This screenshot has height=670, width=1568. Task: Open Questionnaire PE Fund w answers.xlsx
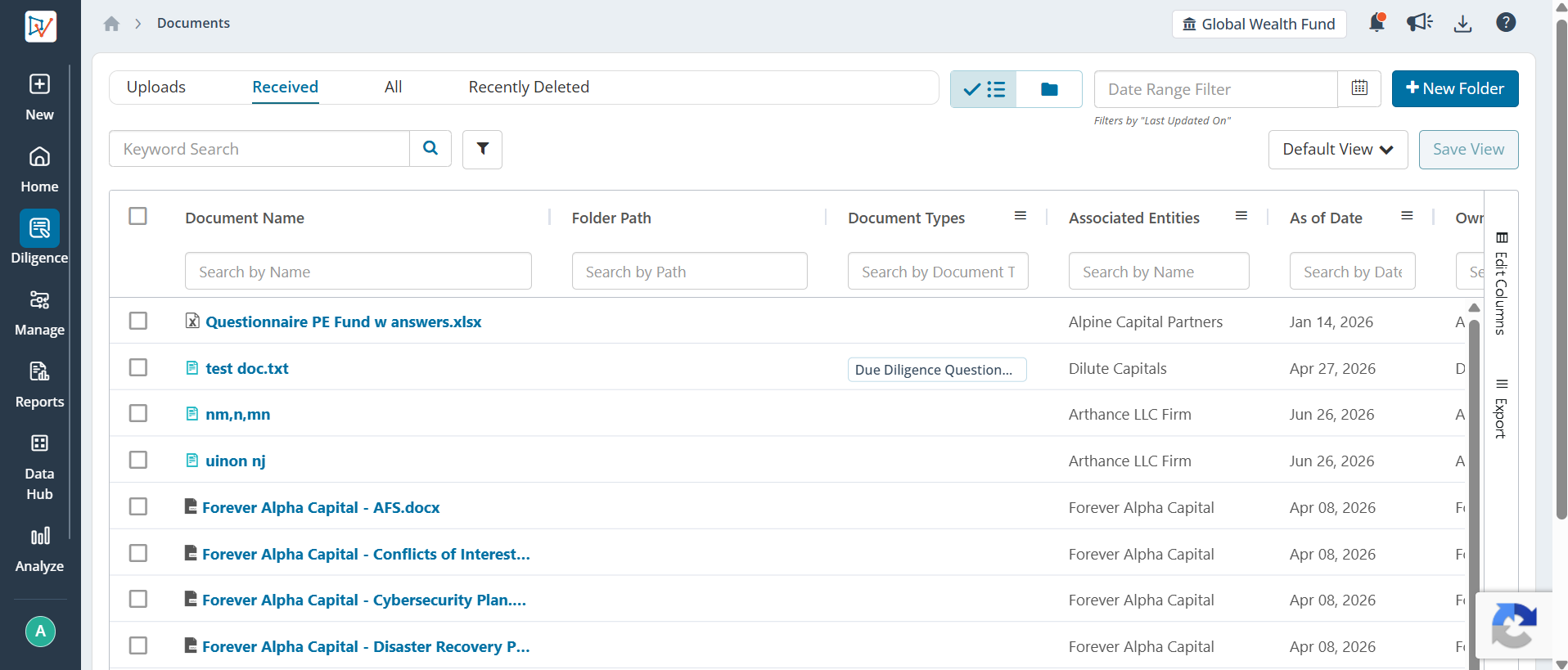tap(344, 322)
